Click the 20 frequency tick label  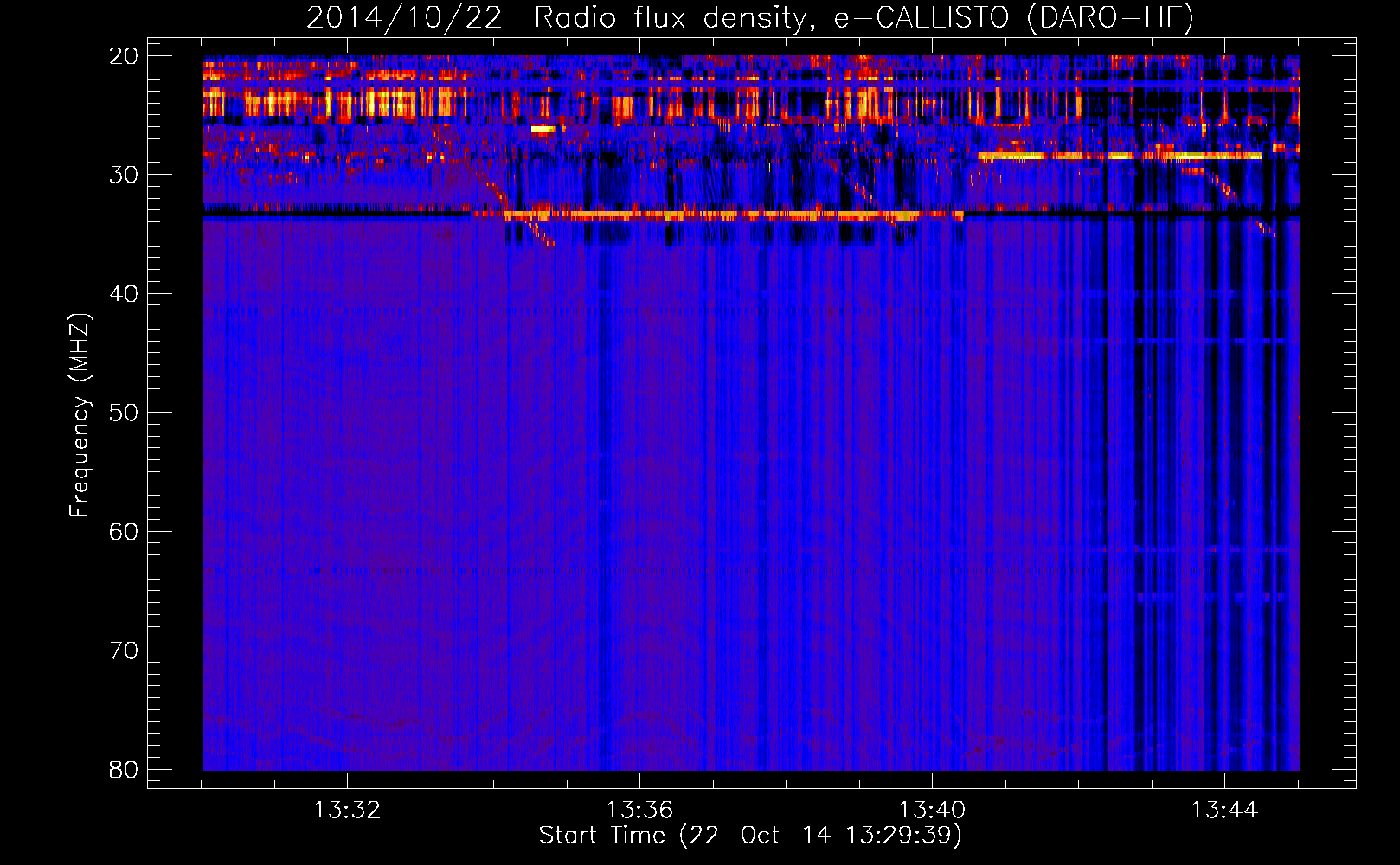[x=124, y=56]
